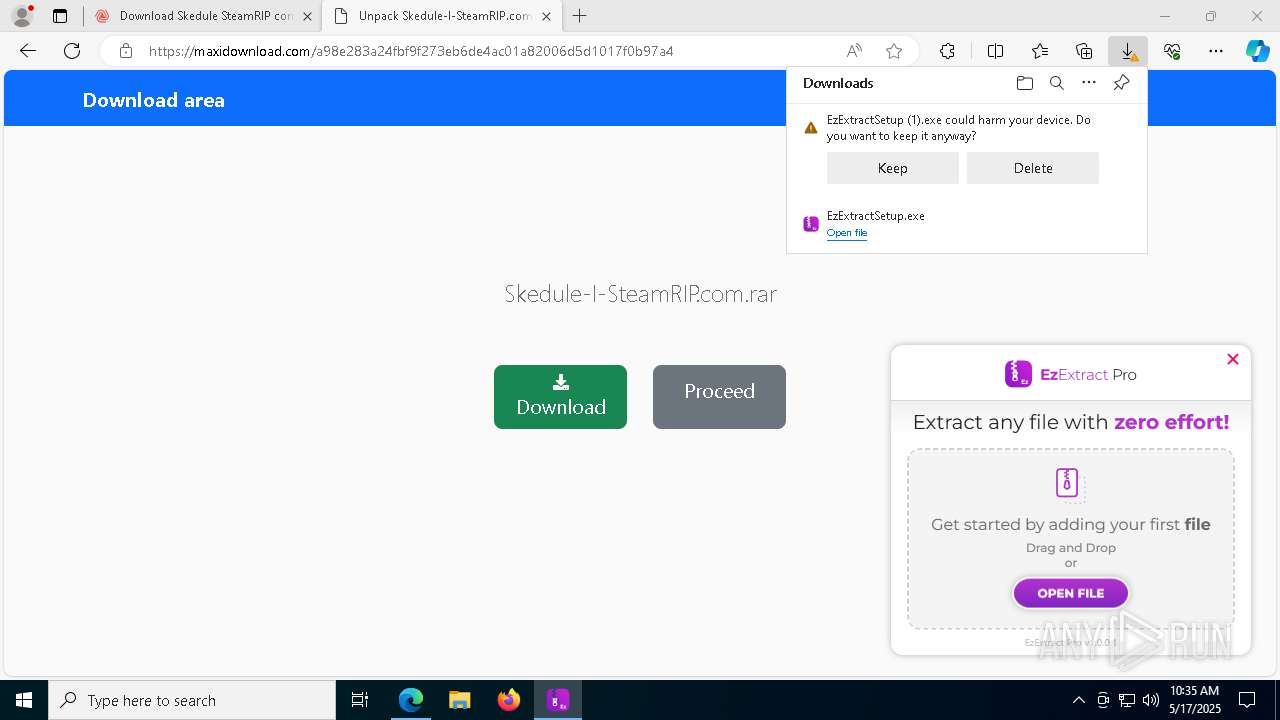Screen dimensions: 1280x720
Task: Toggle the Downloads toolbar button
Action: tap(1128, 51)
